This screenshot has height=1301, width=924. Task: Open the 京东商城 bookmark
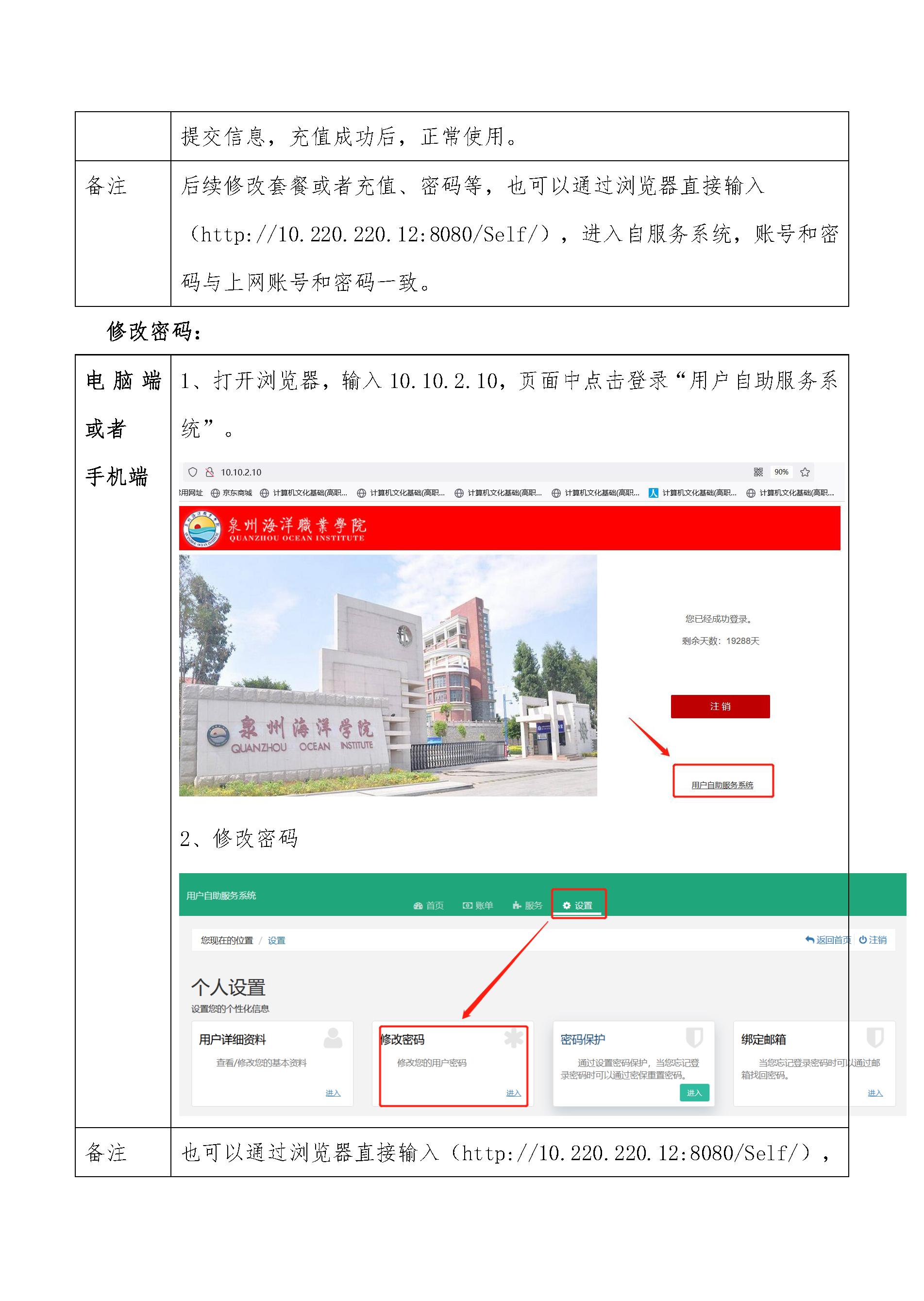[x=232, y=493]
